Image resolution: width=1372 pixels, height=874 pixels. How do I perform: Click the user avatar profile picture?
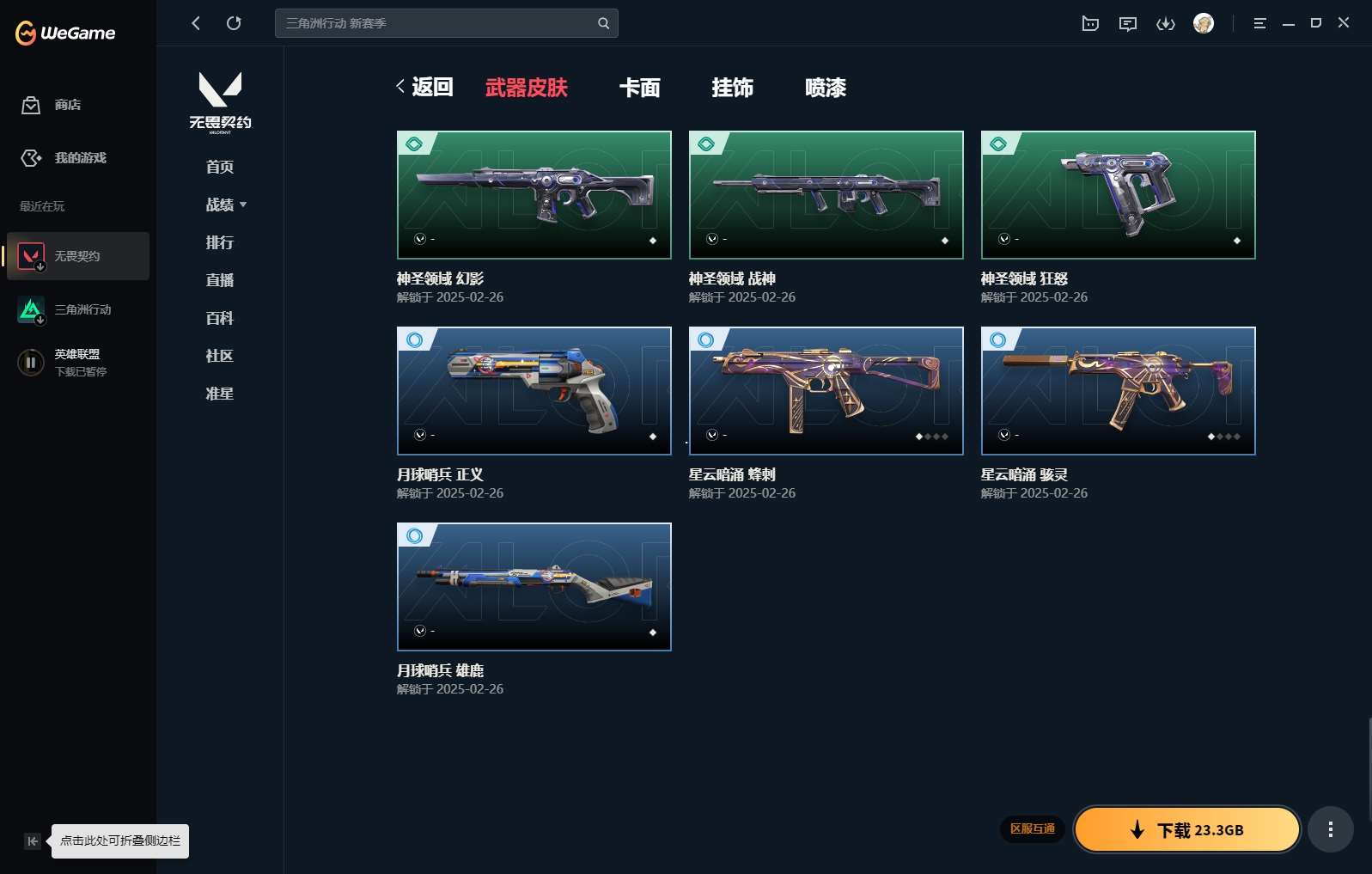1204,23
